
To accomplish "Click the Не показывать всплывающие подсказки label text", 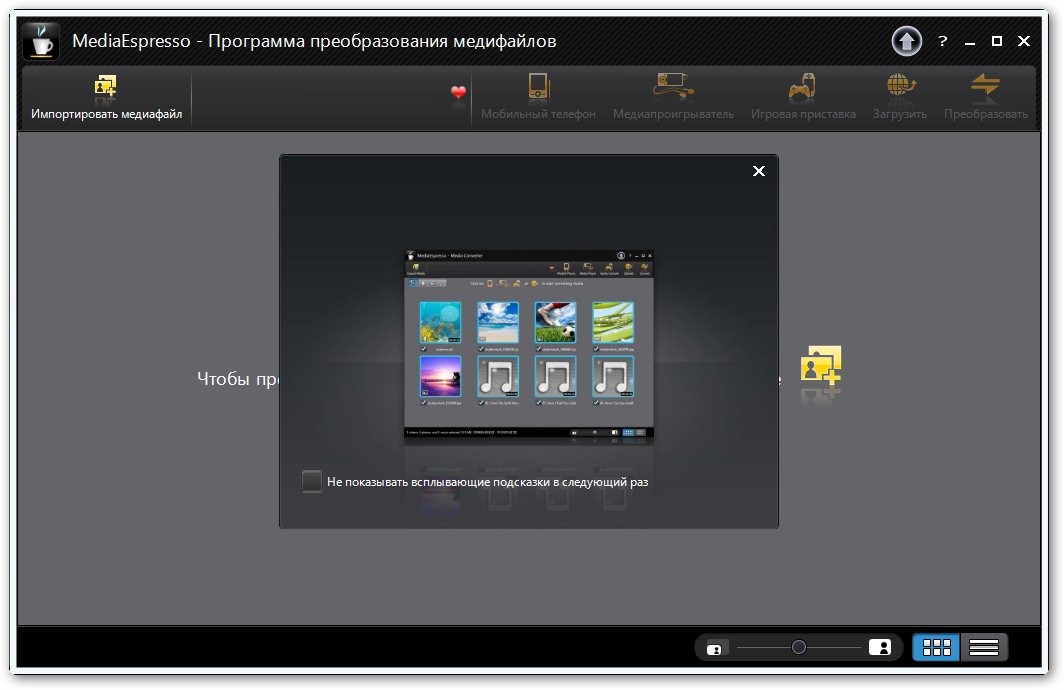I will (x=487, y=482).
